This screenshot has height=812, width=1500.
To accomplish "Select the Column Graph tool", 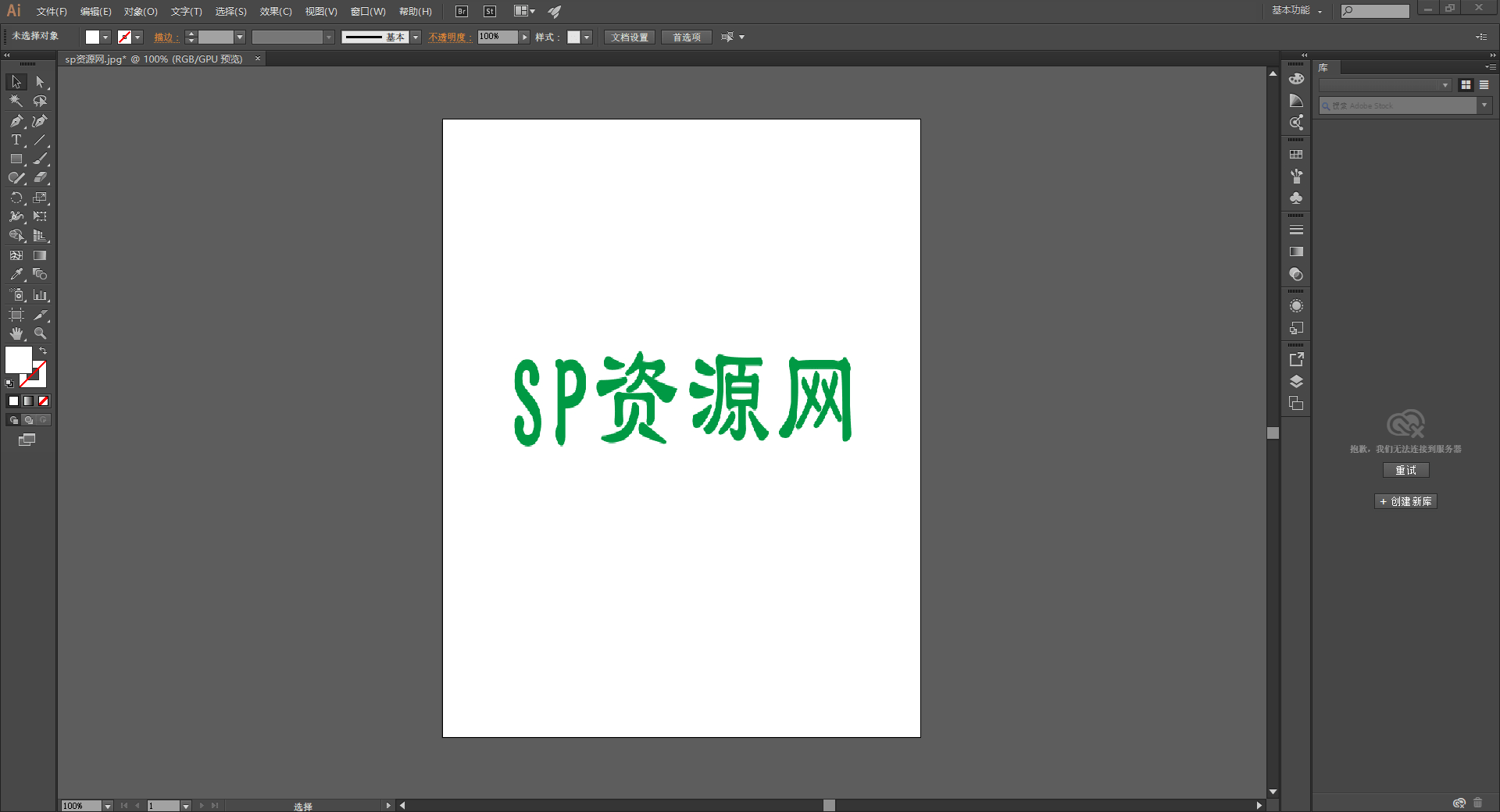I will coord(41,295).
